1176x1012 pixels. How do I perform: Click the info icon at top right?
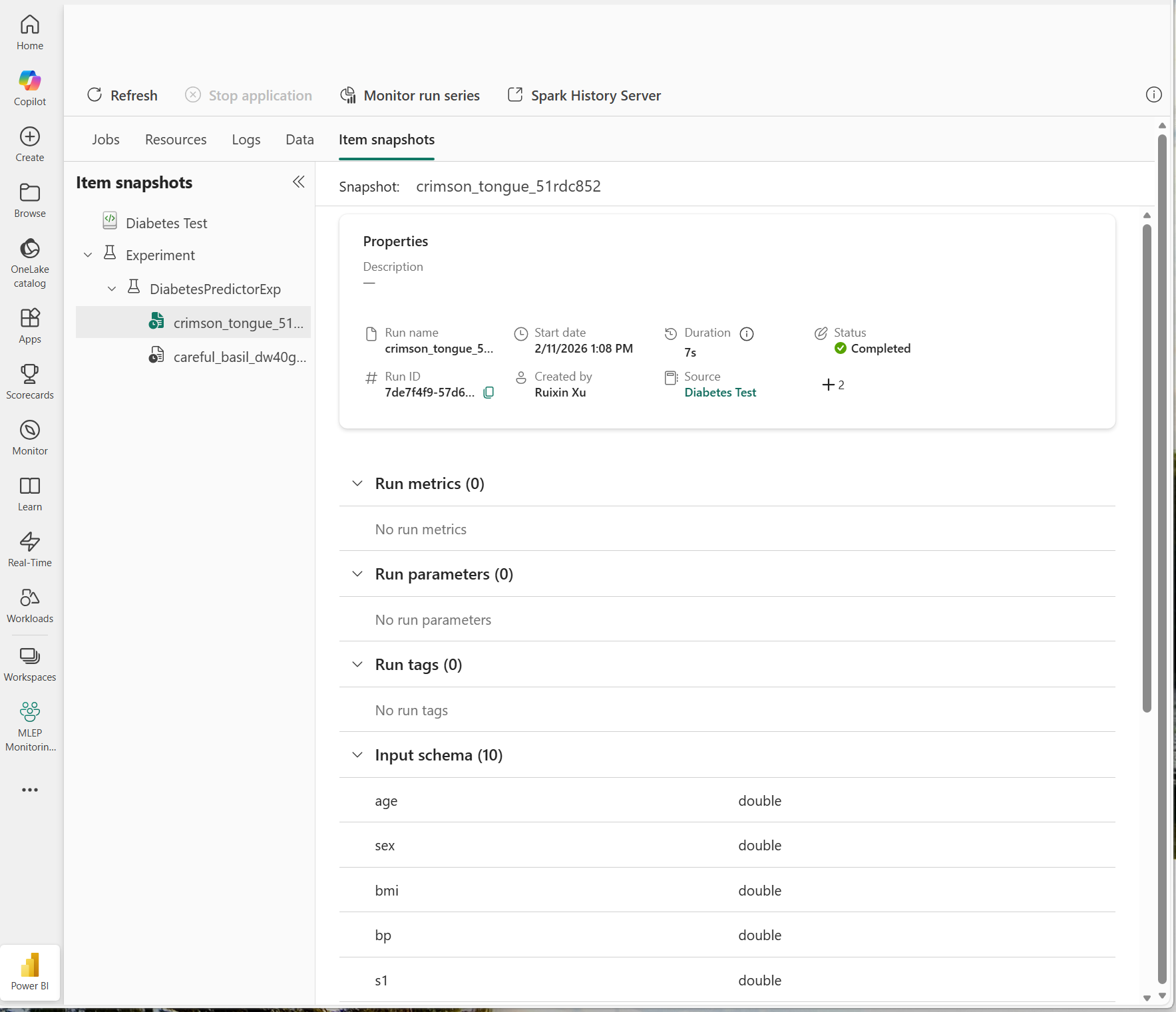pos(1153,95)
